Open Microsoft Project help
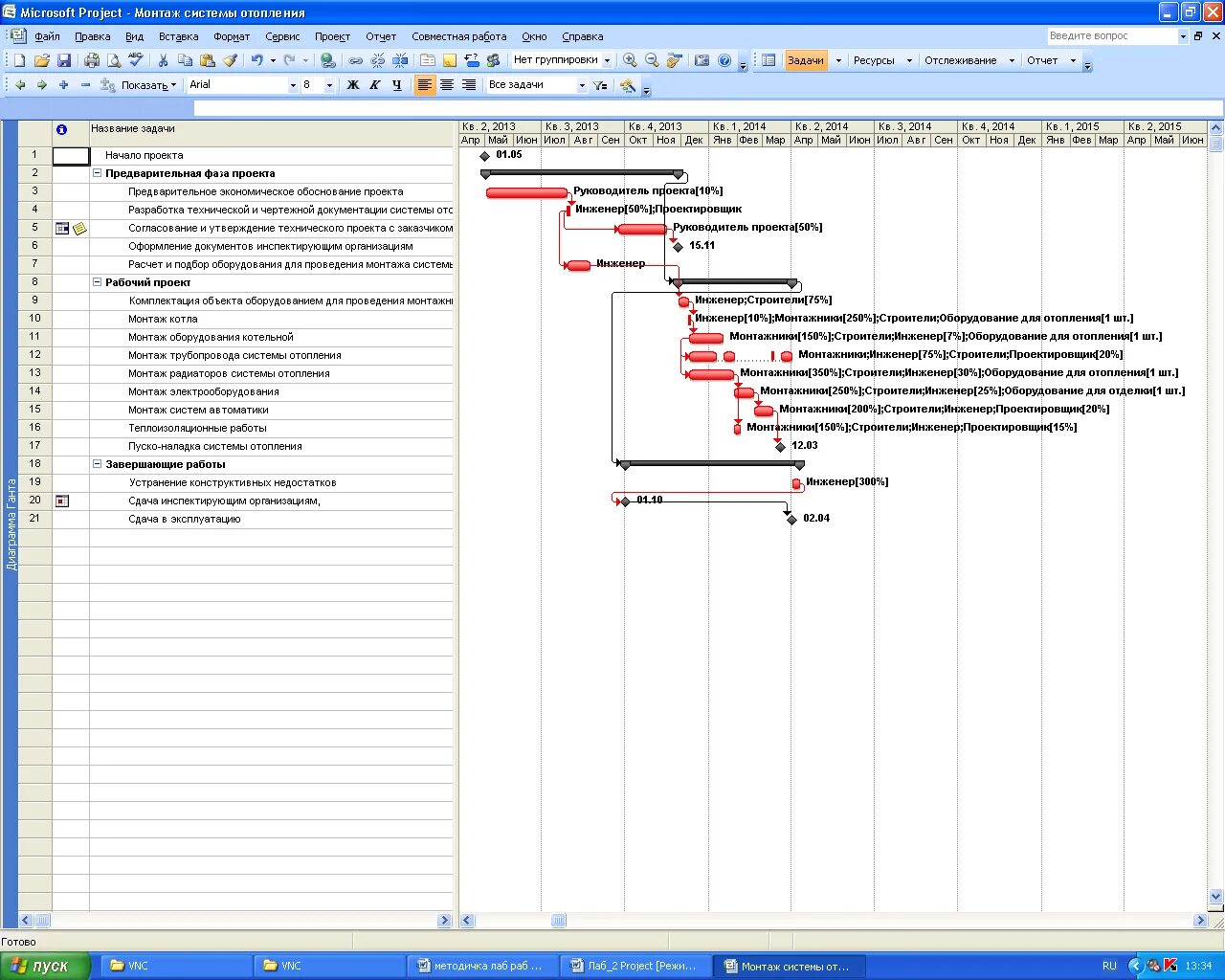This screenshot has height=980, width=1225. 724,60
